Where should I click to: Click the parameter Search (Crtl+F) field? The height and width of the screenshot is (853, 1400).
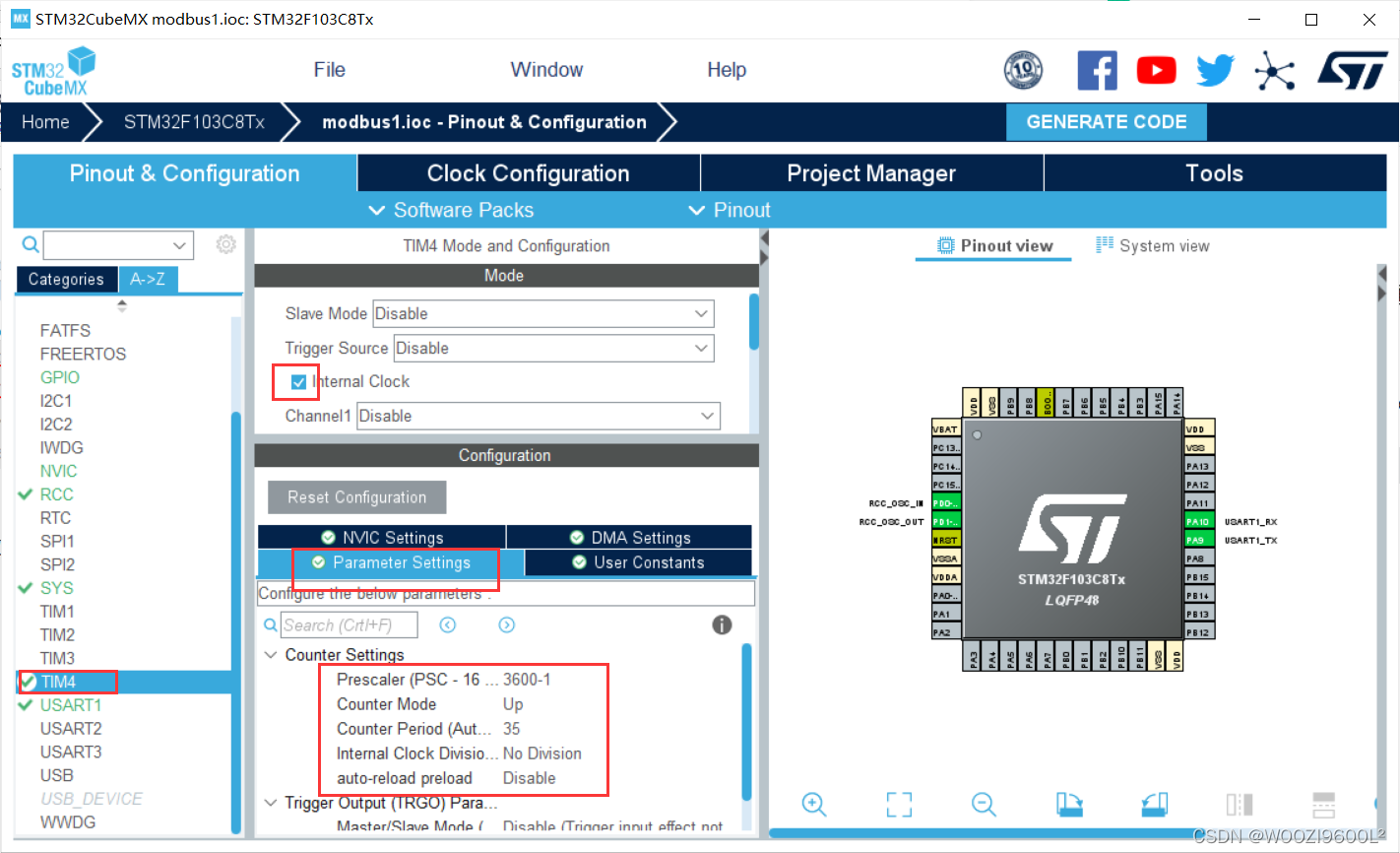coord(350,625)
